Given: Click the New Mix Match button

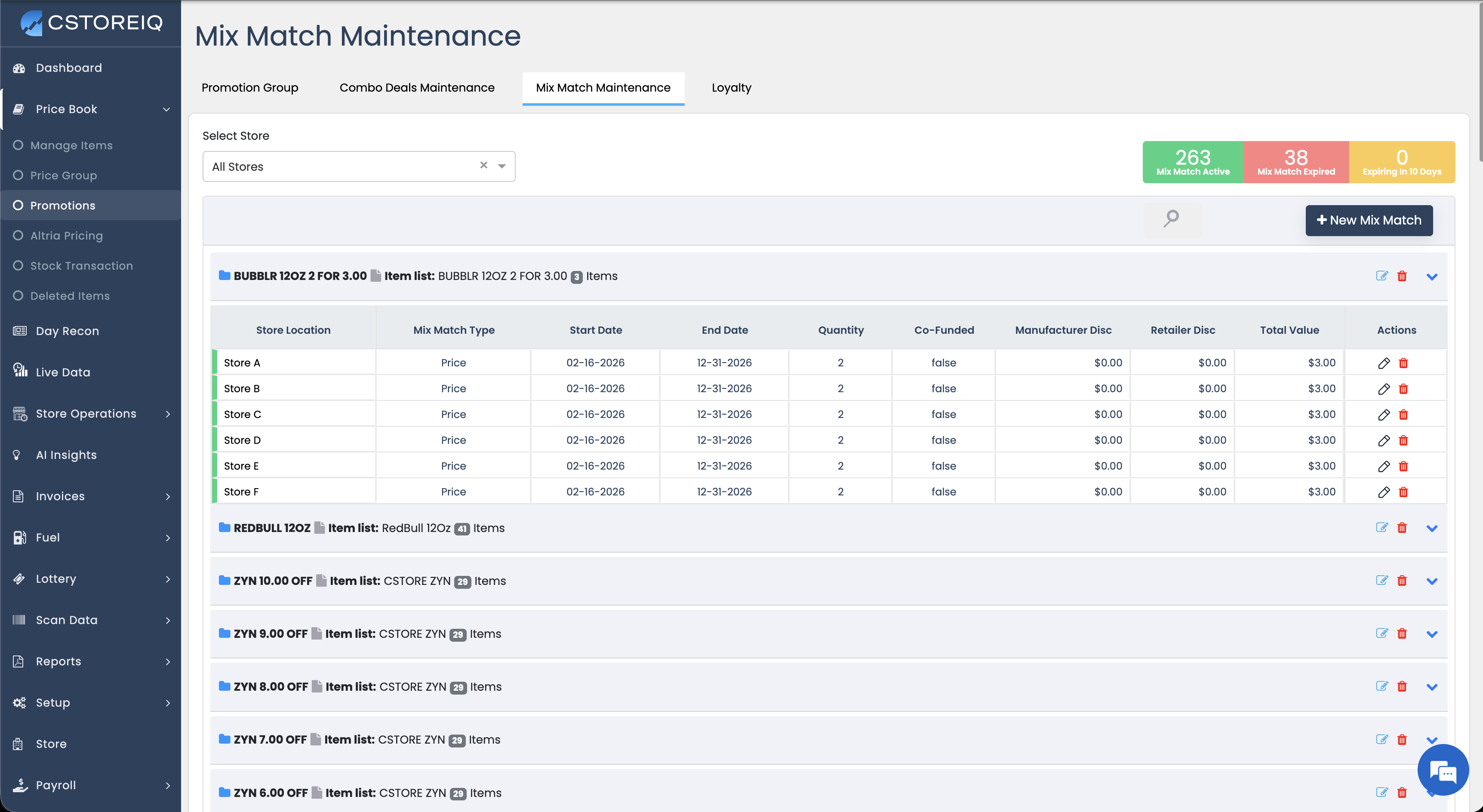Looking at the screenshot, I should 1369,220.
